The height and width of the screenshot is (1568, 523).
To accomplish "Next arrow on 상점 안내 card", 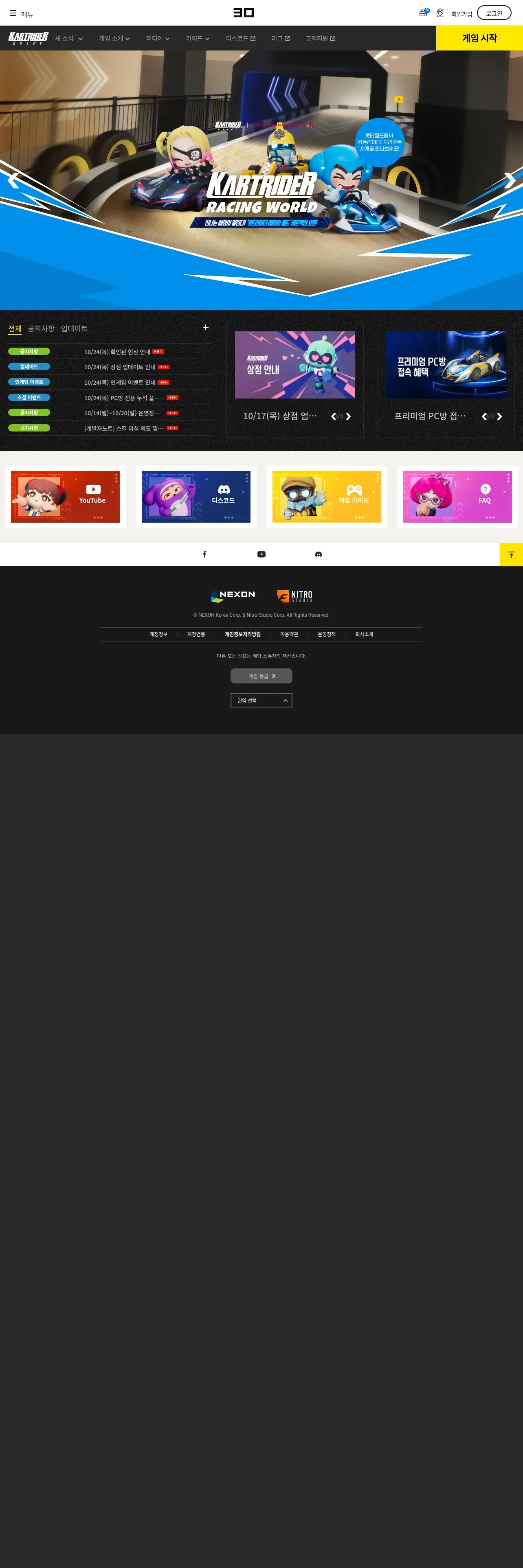I will click(348, 416).
